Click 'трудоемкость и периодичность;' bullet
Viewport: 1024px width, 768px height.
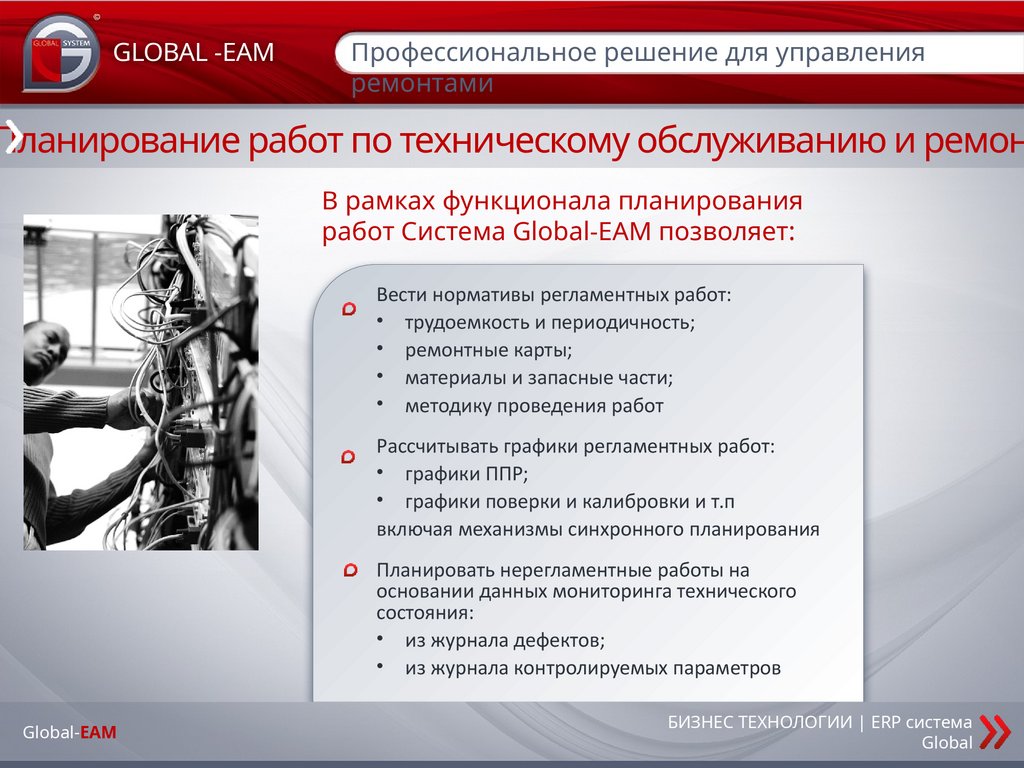[x=550, y=323]
